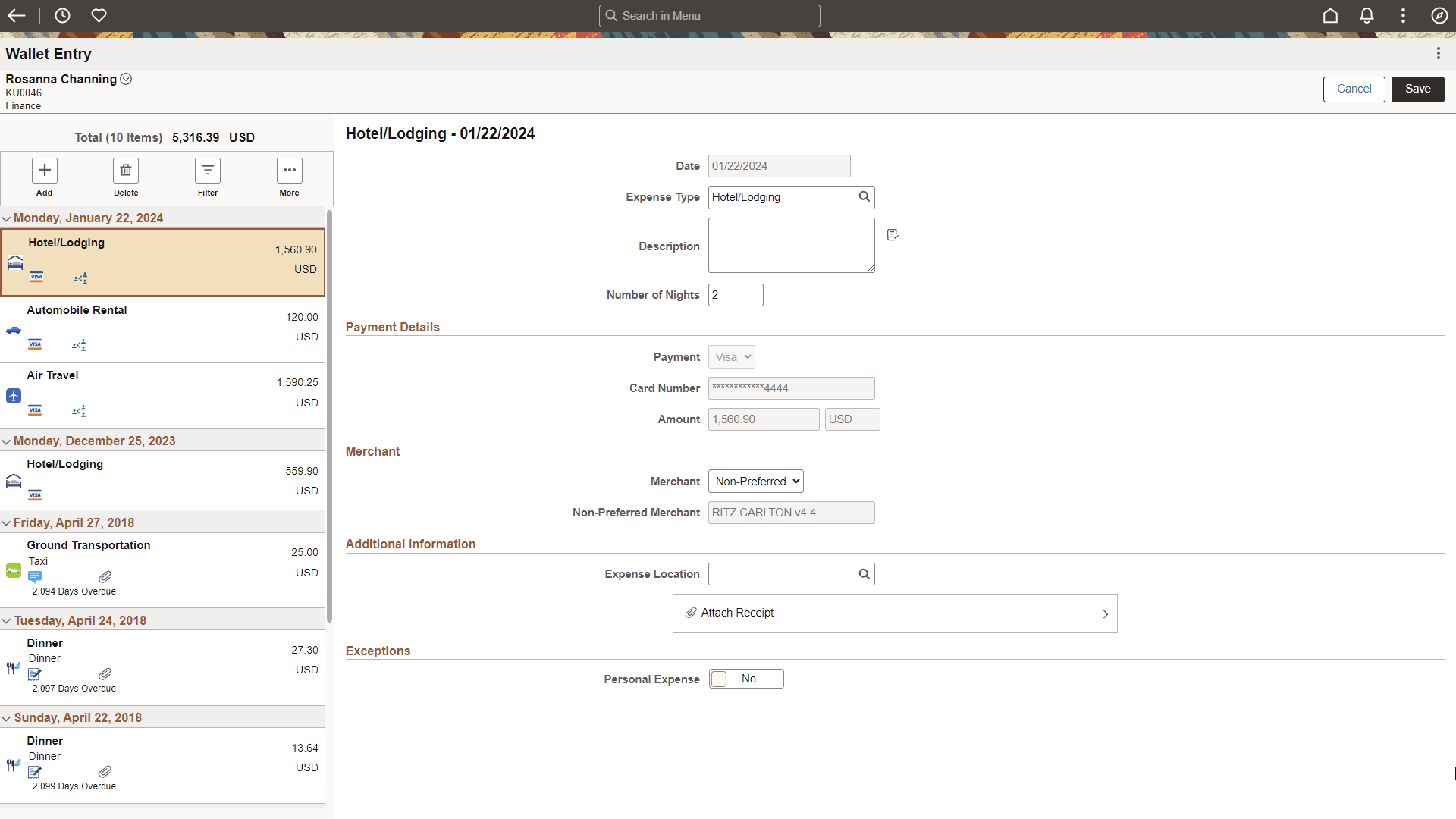This screenshot has height=819, width=1456.
Task: Click the Attach Receipt paperclip icon
Action: pyautogui.click(x=690, y=612)
